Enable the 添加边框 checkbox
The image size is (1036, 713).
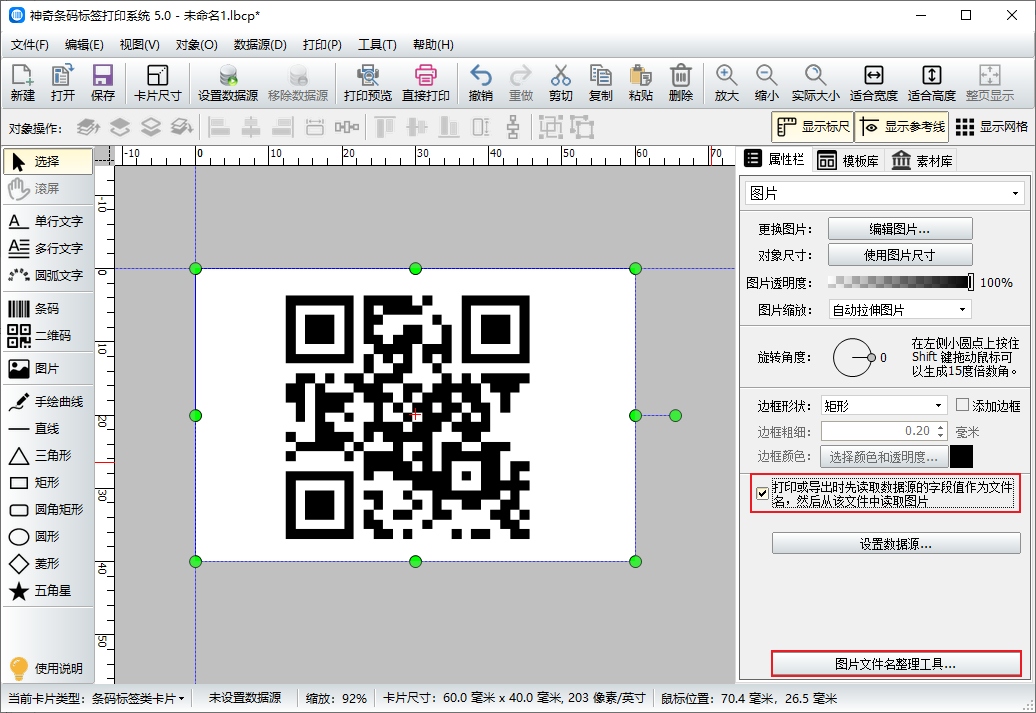point(962,405)
